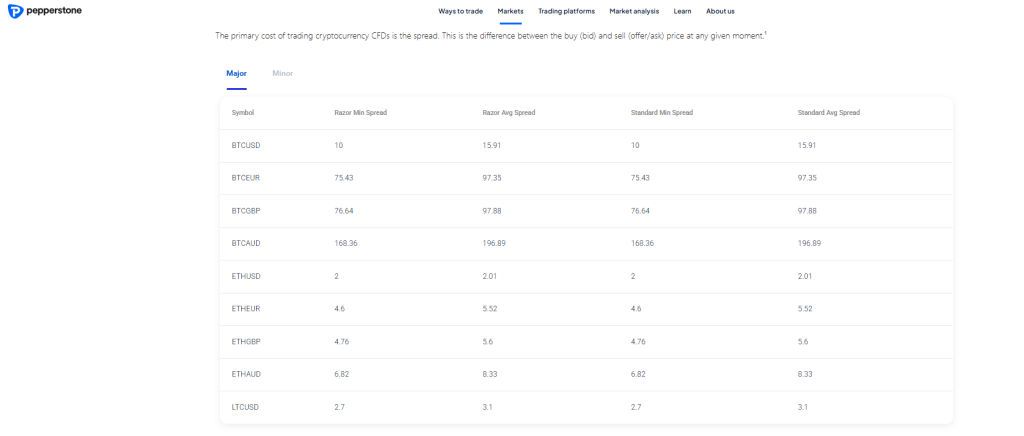The height and width of the screenshot is (436, 1024).
Task: Open the Learn menu
Action: 682,11
